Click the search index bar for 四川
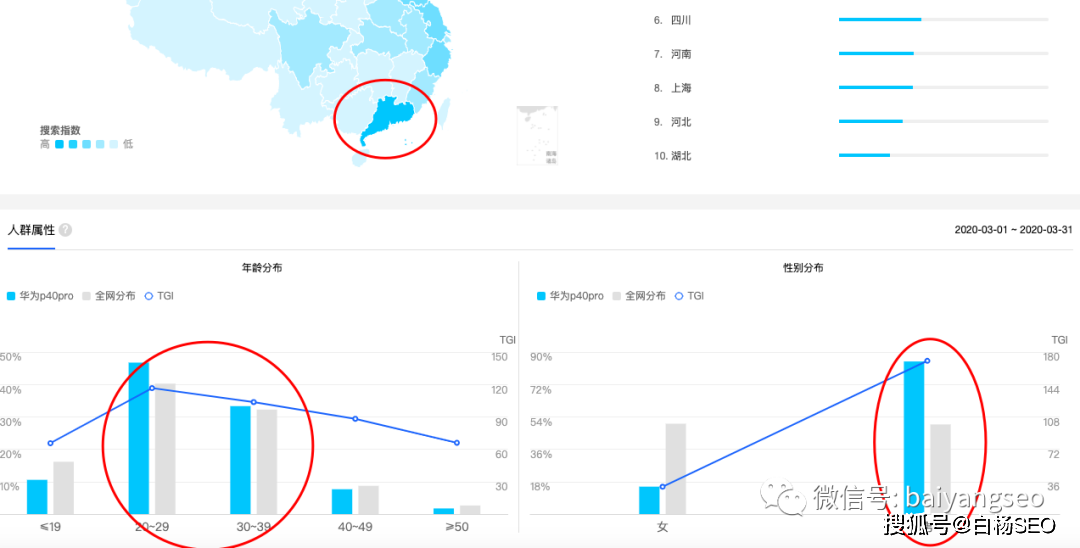Screen dimensions: 1080x548 click(943, 19)
